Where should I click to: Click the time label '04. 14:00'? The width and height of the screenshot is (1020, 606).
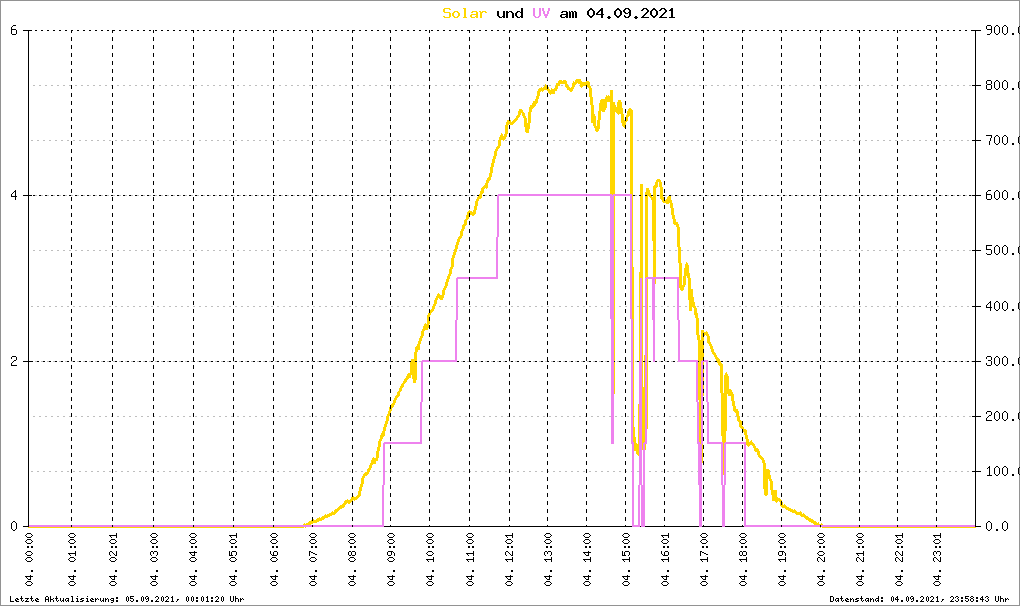coord(587,560)
